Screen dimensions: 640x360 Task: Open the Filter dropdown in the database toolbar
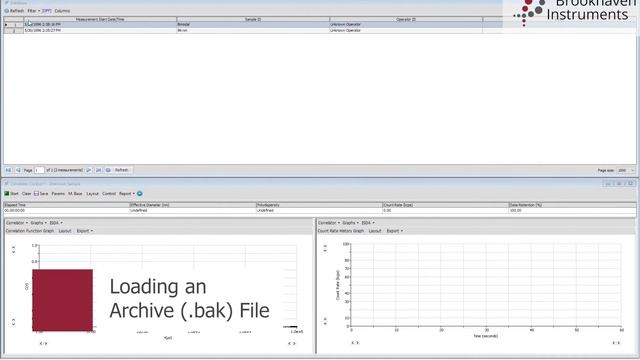point(33,11)
